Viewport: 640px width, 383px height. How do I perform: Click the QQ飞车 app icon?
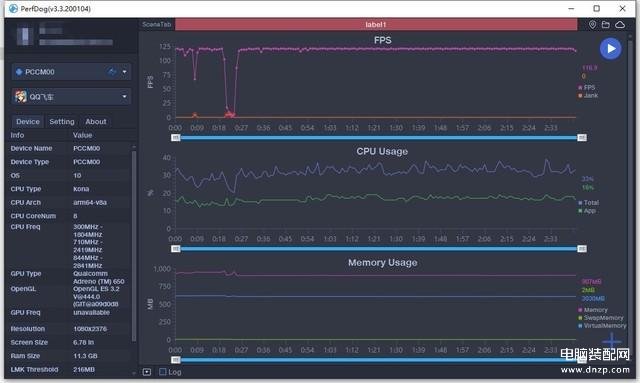coord(20,97)
